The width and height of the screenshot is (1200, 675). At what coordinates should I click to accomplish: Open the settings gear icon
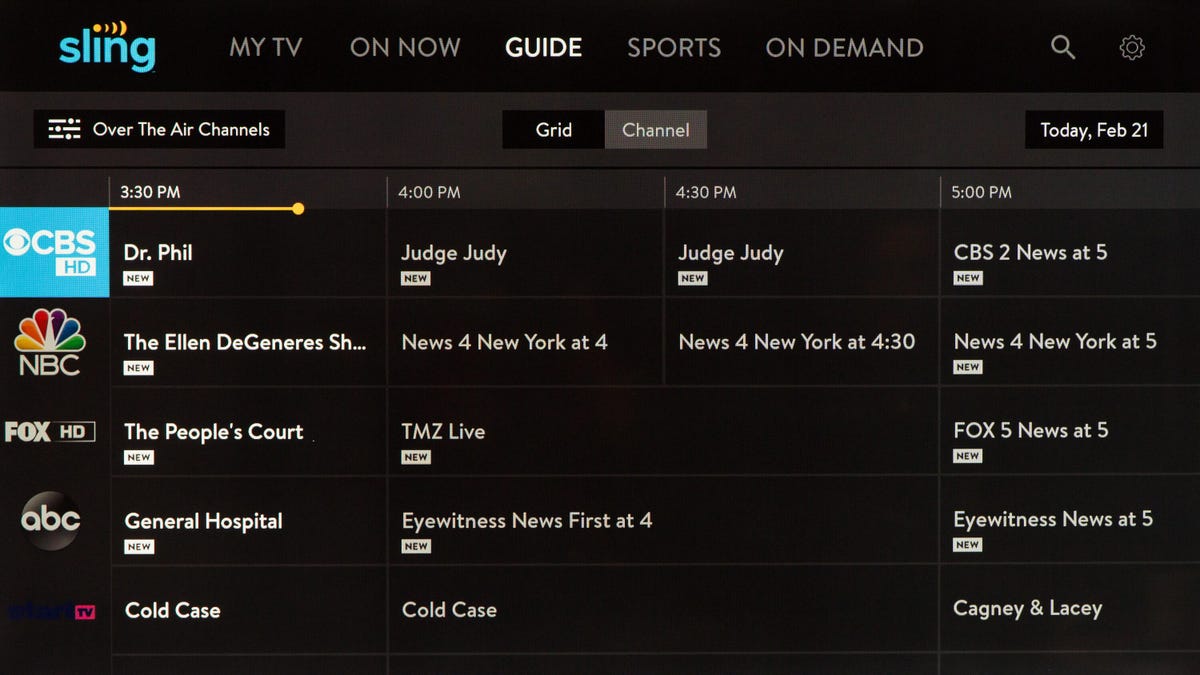(x=1132, y=47)
